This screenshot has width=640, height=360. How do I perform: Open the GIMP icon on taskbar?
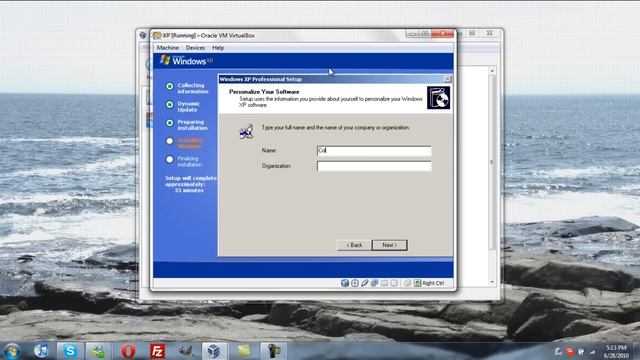pyautogui.click(x=186, y=351)
